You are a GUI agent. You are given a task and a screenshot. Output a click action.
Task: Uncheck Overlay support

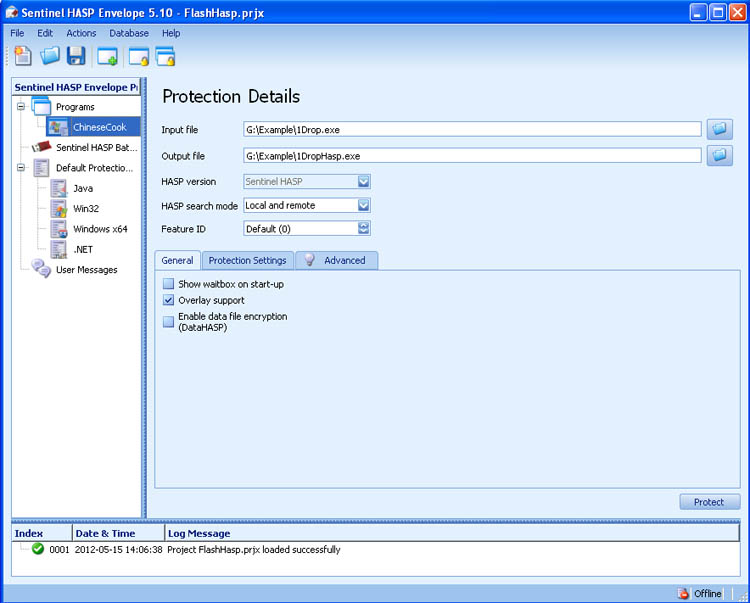(x=168, y=300)
